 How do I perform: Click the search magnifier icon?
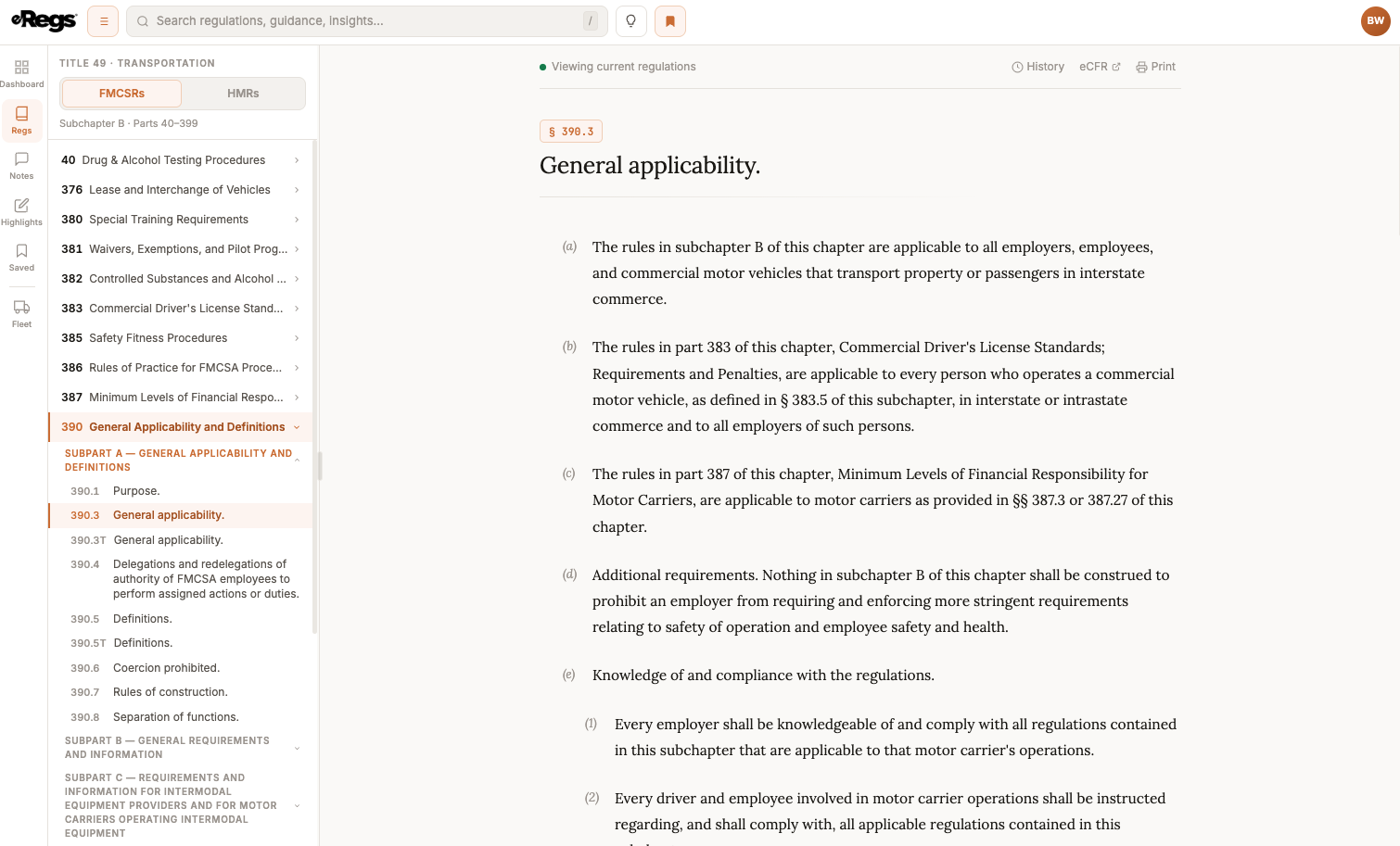143,21
